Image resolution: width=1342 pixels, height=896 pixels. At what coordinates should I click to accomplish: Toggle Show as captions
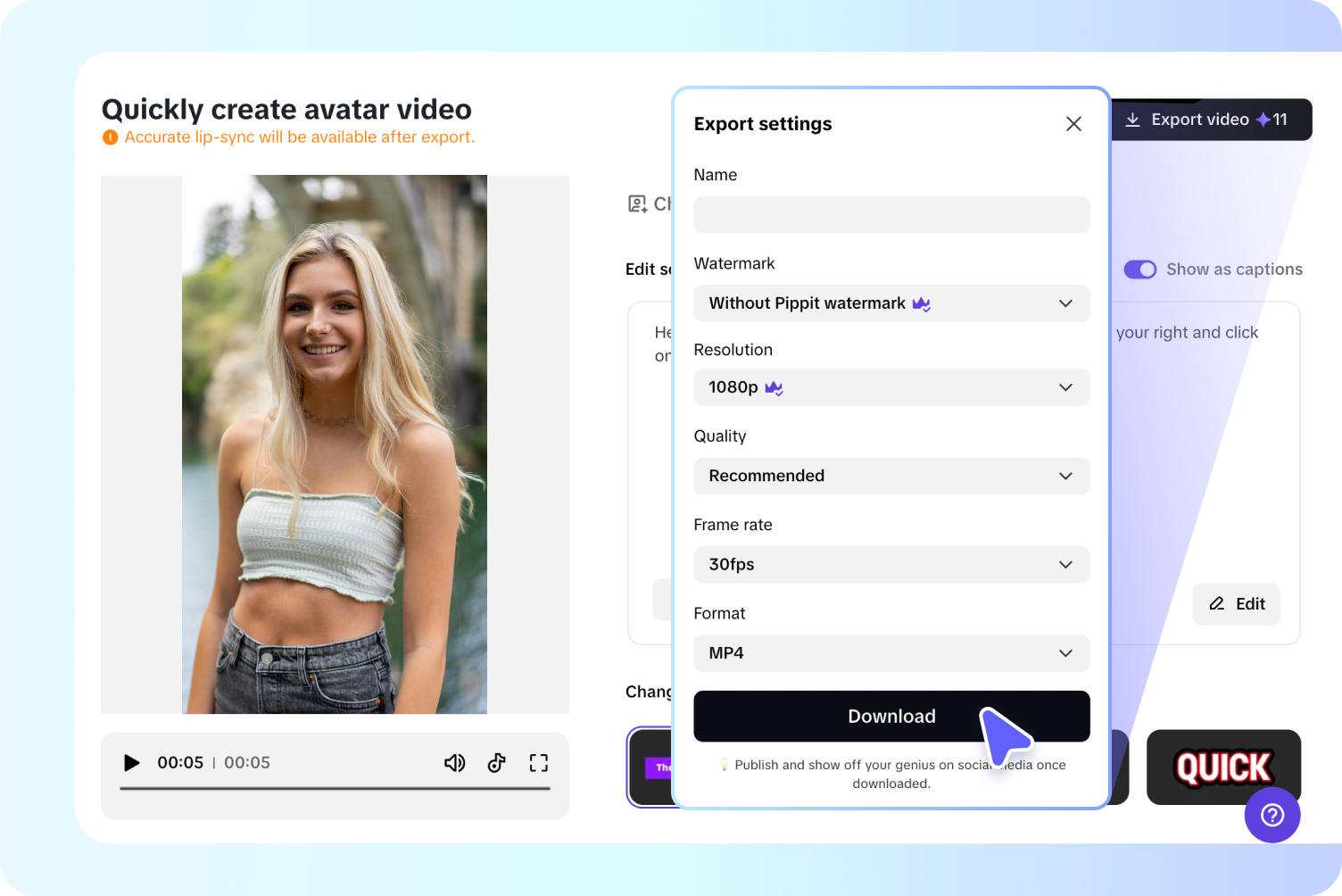(x=1139, y=269)
